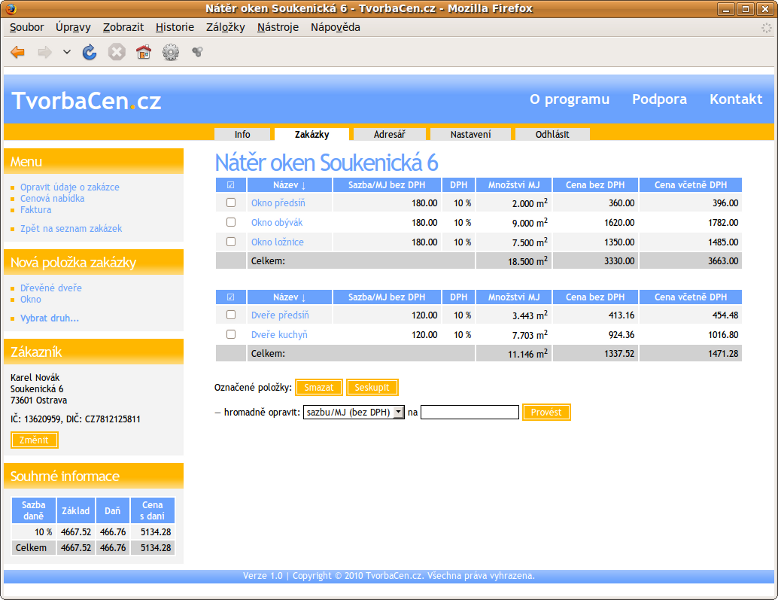Open the Okno ložnice item
Viewport: 778px width, 600px height.
coord(277,242)
